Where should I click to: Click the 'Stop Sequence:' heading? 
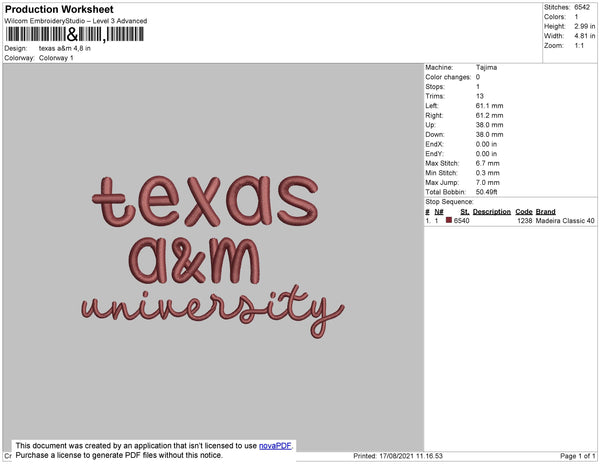tap(449, 202)
